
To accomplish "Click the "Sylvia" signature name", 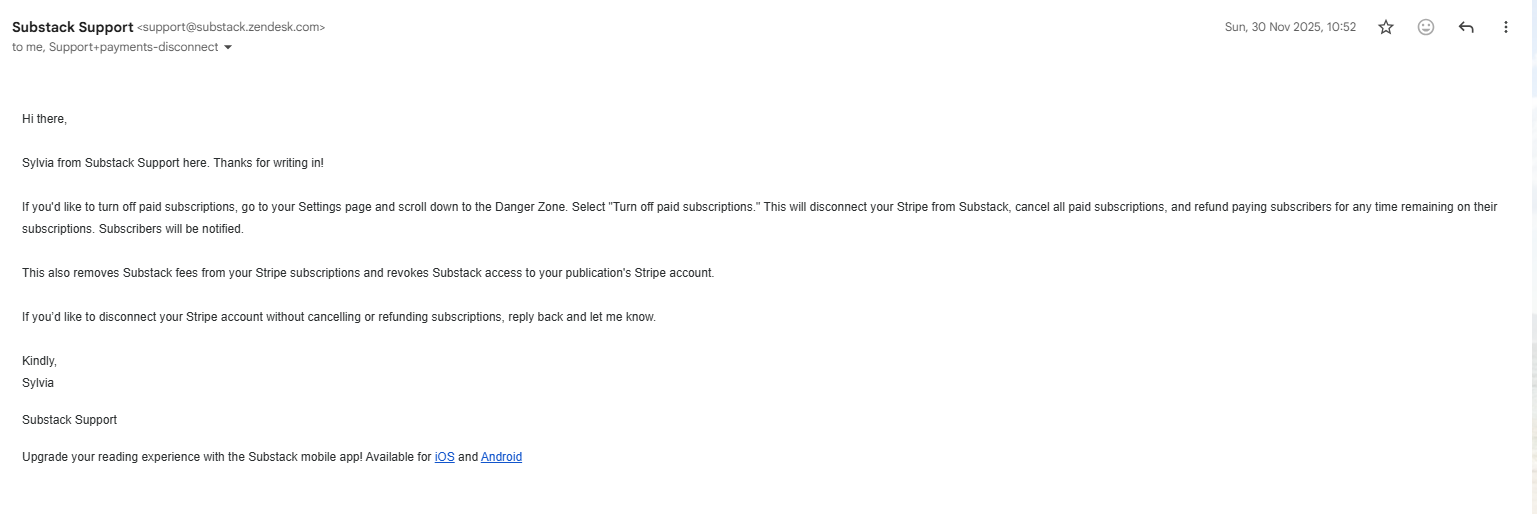I will tap(38, 383).
